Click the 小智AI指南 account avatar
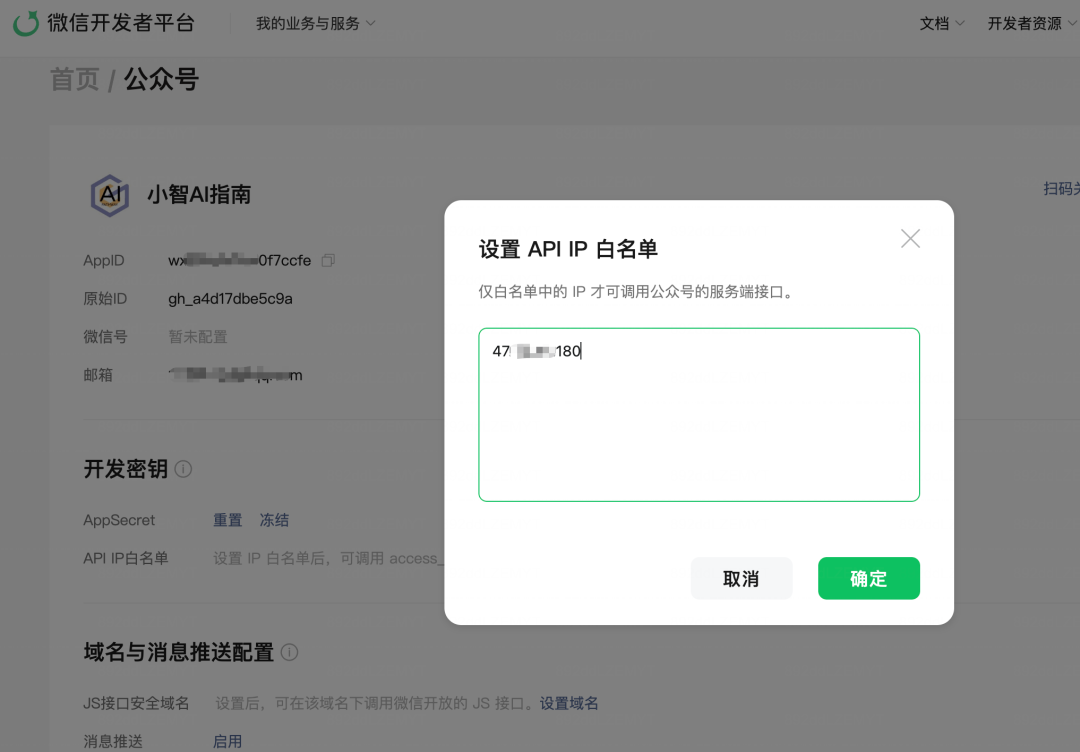1080x752 pixels. point(110,195)
